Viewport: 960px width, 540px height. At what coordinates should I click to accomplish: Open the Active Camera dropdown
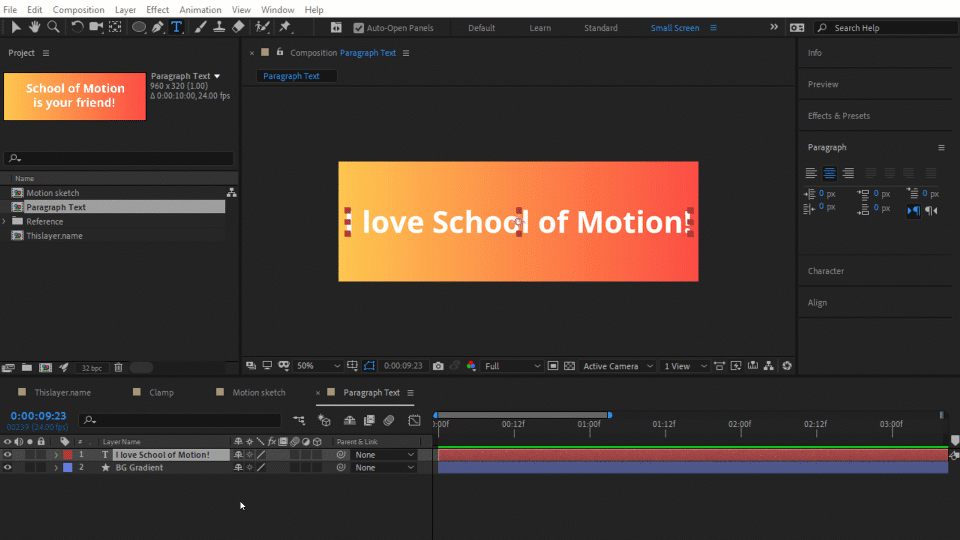pos(618,366)
